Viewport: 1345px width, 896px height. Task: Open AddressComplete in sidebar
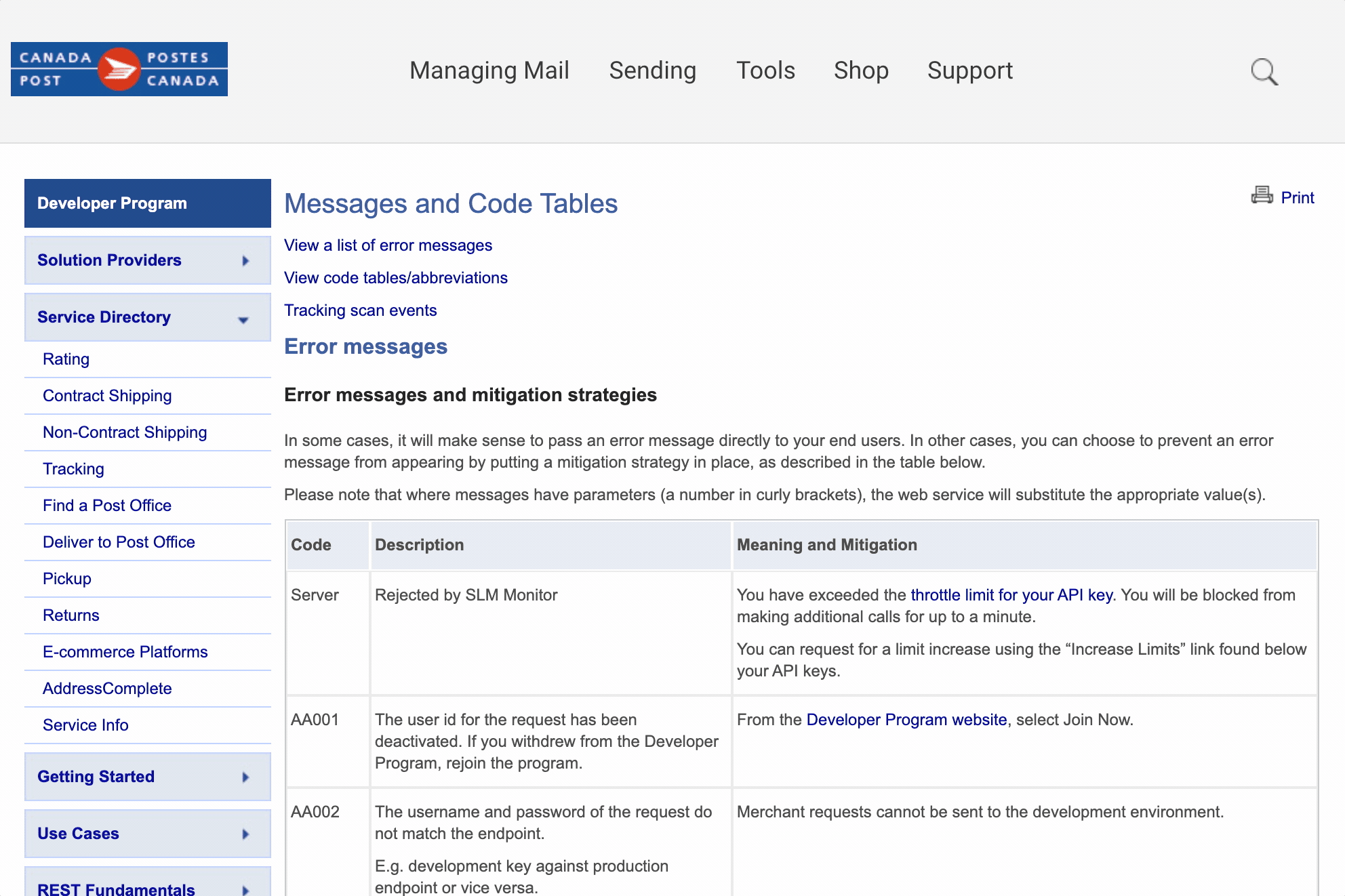click(x=107, y=689)
